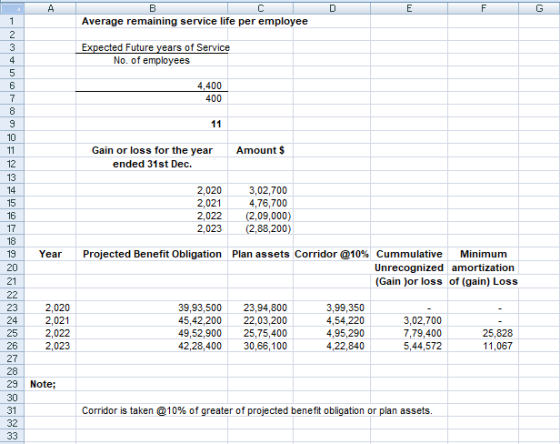Select row 23 header

(x=12, y=308)
